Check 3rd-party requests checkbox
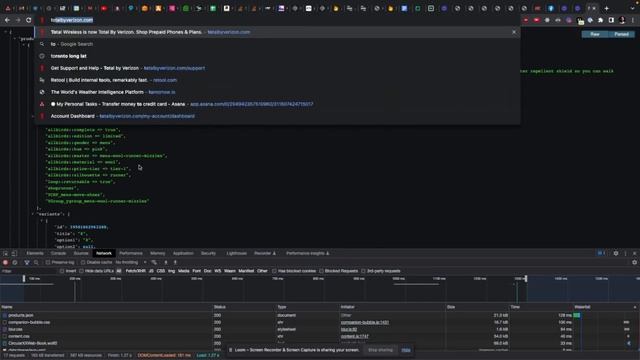Viewport: 640px width, 360px height. click(363, 271)
